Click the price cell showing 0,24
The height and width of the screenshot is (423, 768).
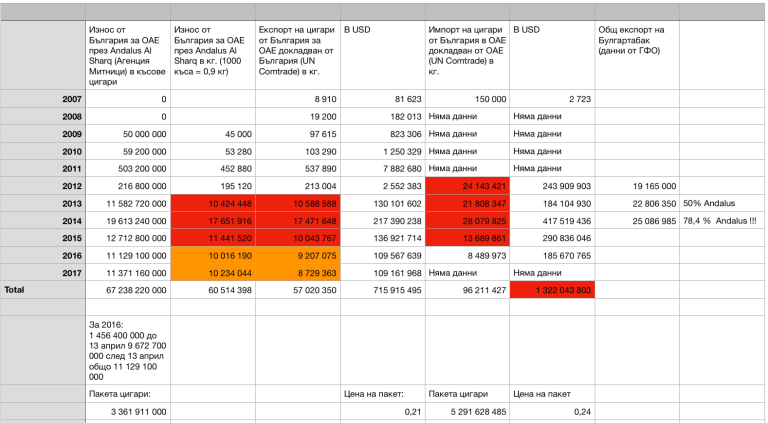pos(552,410)
